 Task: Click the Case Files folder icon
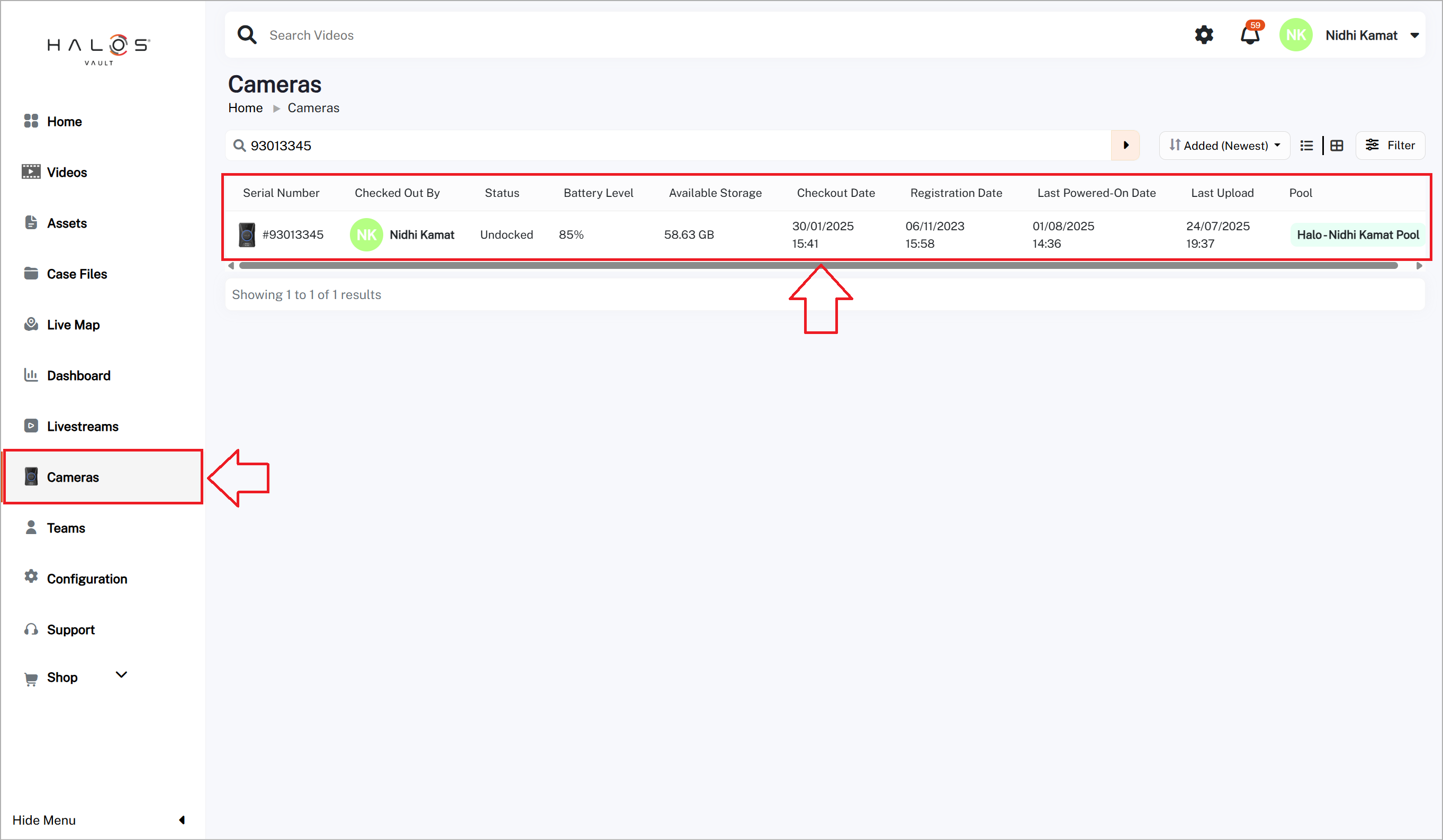coord(31,273)
